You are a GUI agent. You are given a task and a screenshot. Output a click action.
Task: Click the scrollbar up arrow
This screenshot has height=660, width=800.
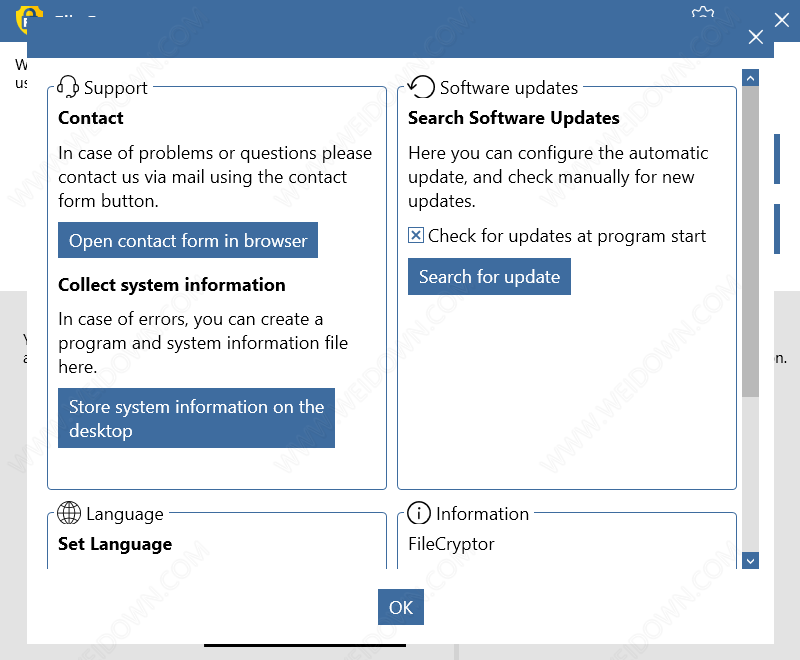(x=750, y=78)
